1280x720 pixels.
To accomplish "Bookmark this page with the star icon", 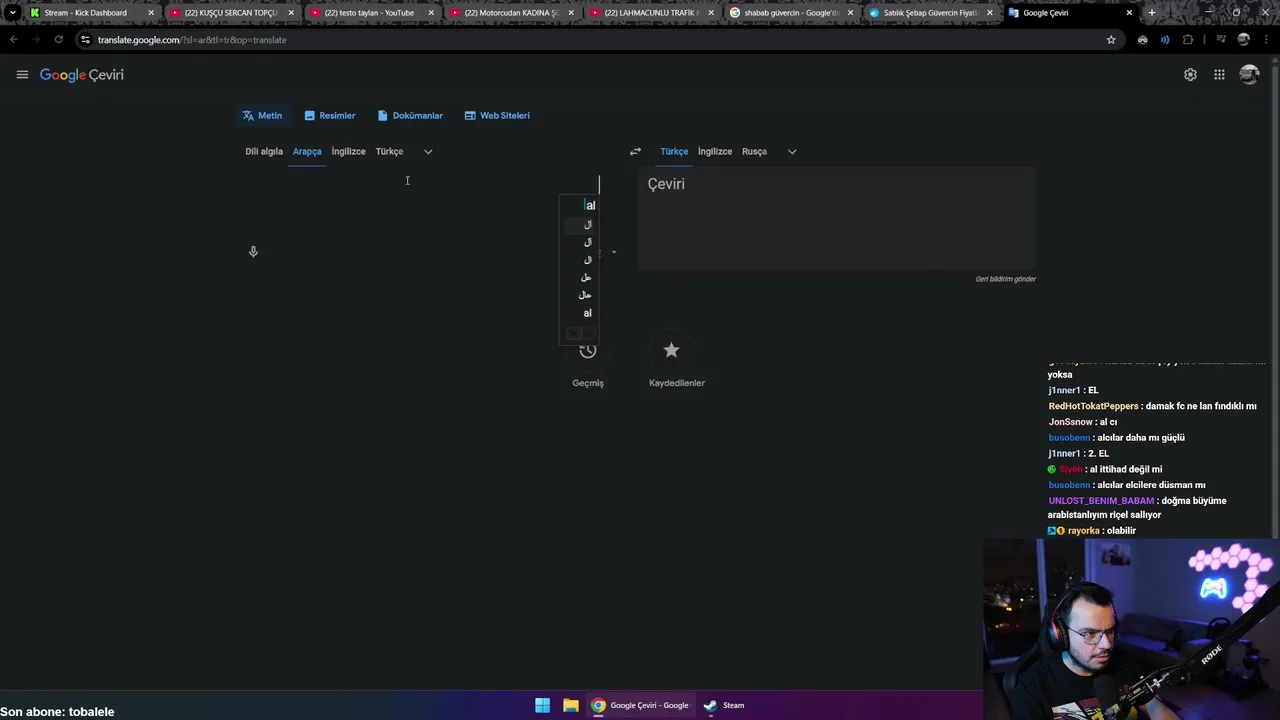I will (x=1111, y=40).
